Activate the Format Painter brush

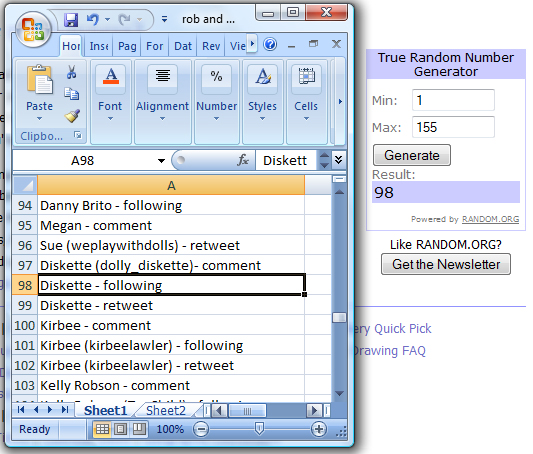(72, 116)
